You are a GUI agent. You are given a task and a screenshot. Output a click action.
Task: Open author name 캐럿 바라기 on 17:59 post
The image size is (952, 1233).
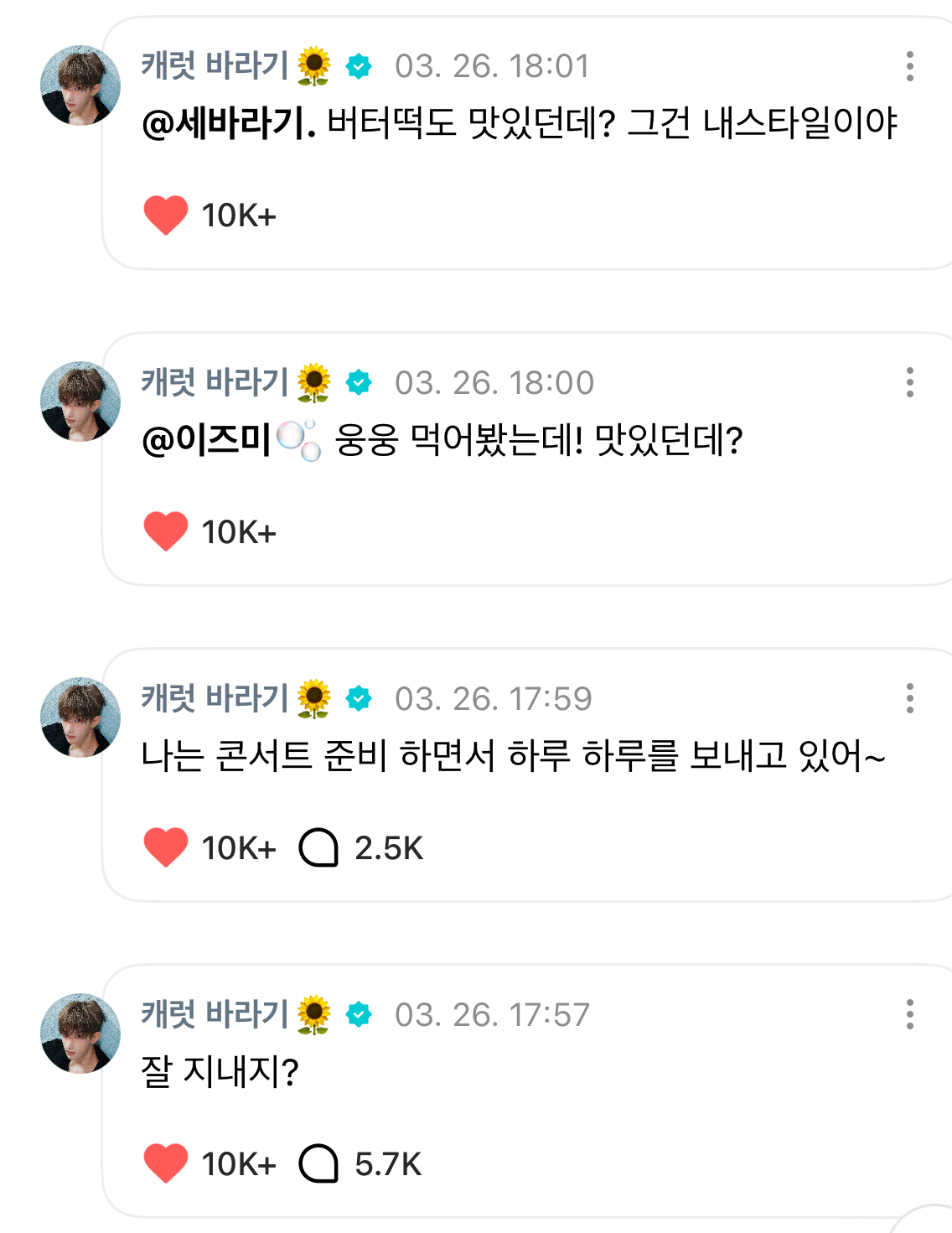[215, 698]
